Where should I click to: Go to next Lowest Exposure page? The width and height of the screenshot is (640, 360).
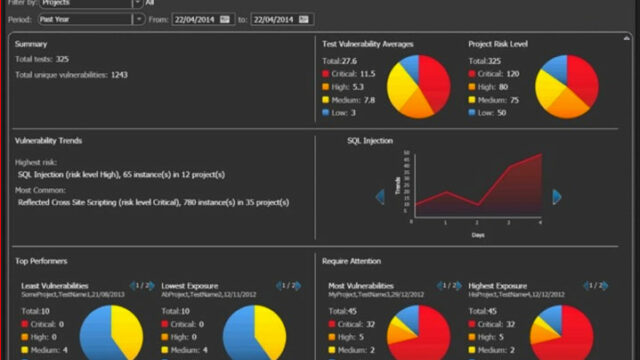pyautogui.click(x=298, y=286)
